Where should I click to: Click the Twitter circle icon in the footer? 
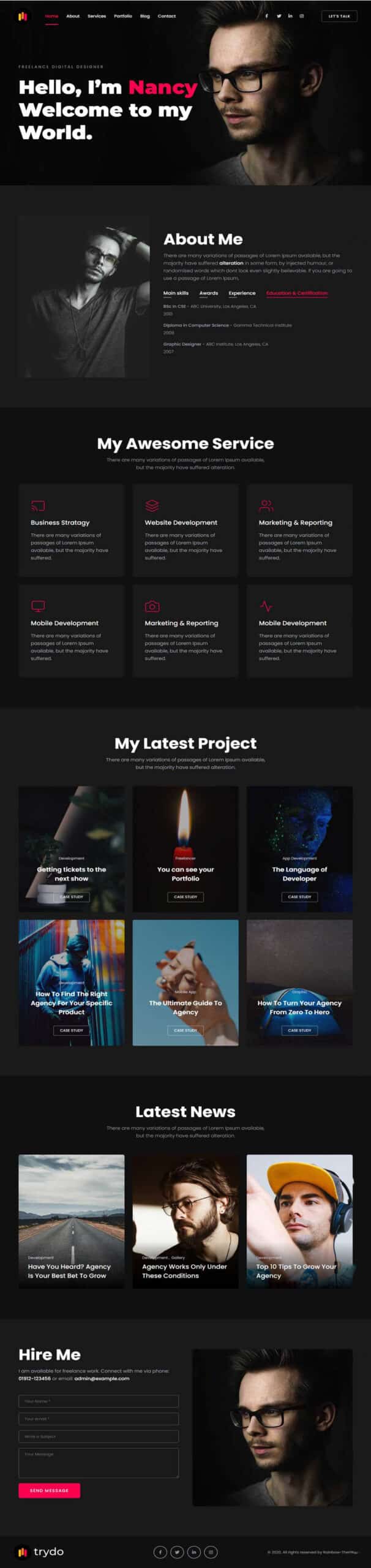[x=177, y=1551]
